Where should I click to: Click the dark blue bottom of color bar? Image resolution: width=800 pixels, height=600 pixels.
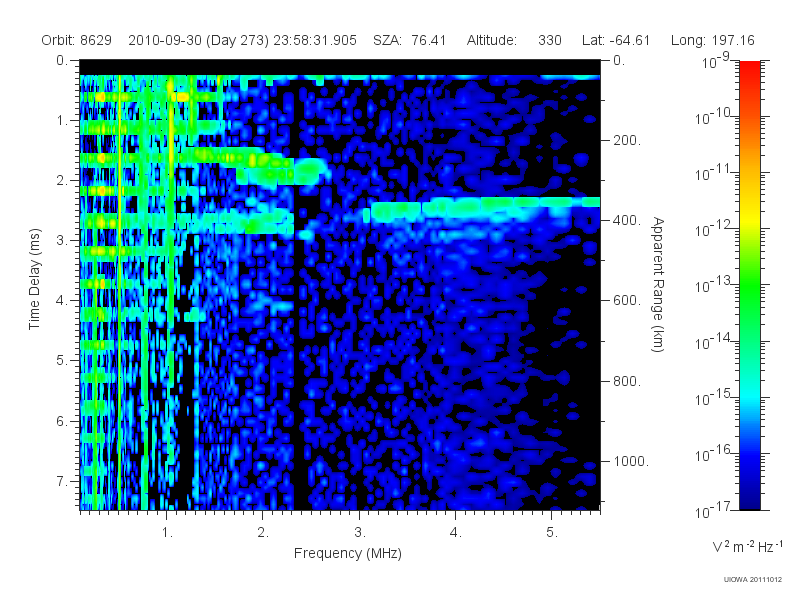[749, 503]
